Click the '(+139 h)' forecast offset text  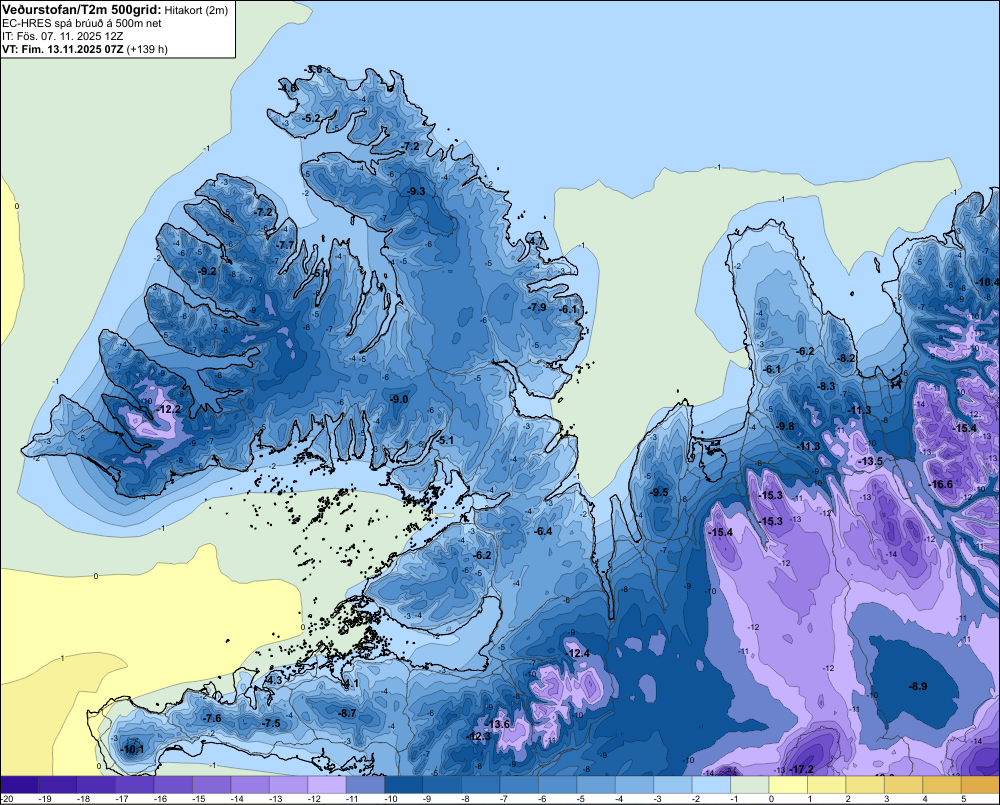(147, 49)
